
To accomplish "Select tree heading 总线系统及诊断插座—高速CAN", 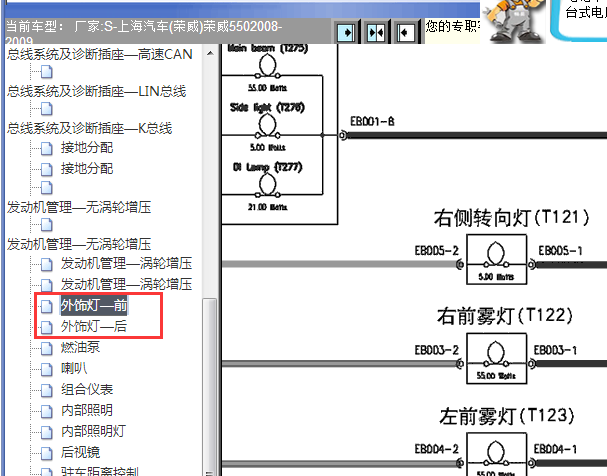I will click(99, 54).
